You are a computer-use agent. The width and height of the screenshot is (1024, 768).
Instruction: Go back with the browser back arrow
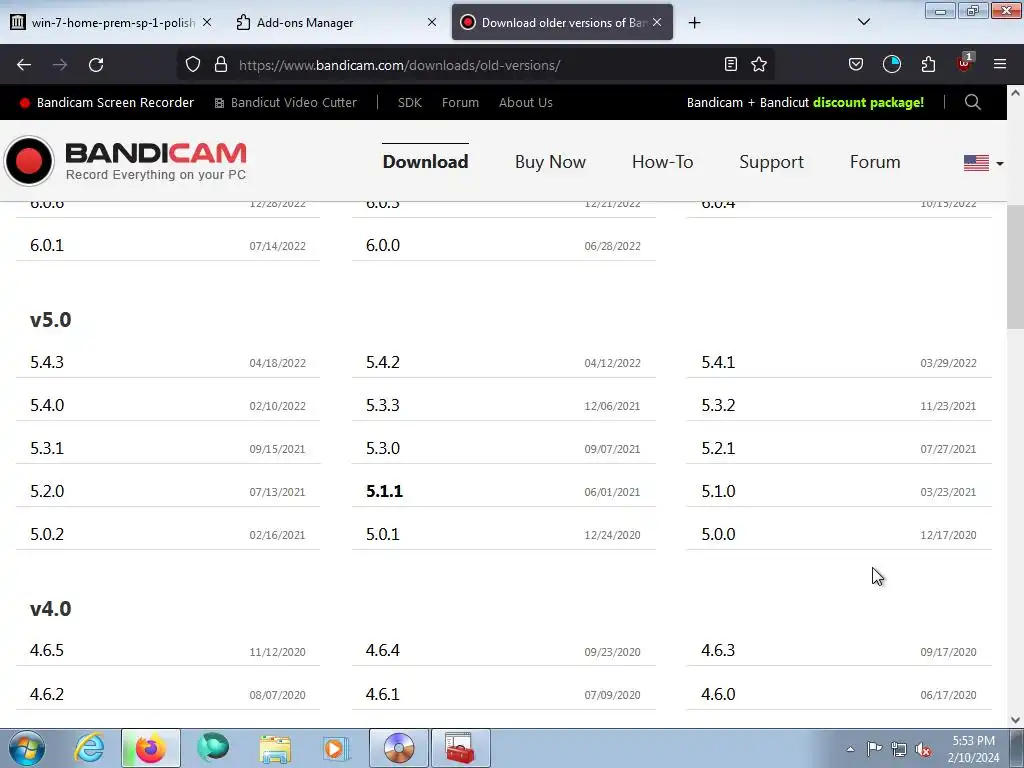(24, 65)
